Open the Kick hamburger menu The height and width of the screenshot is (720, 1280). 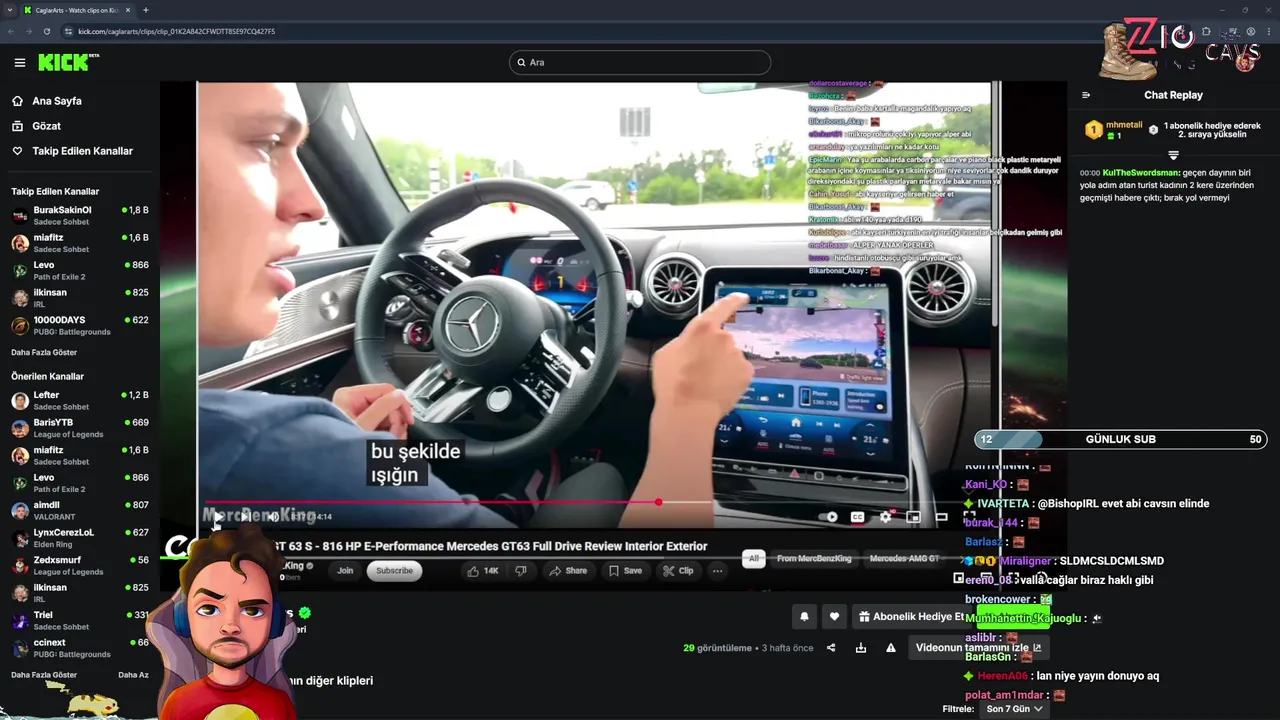19,62
